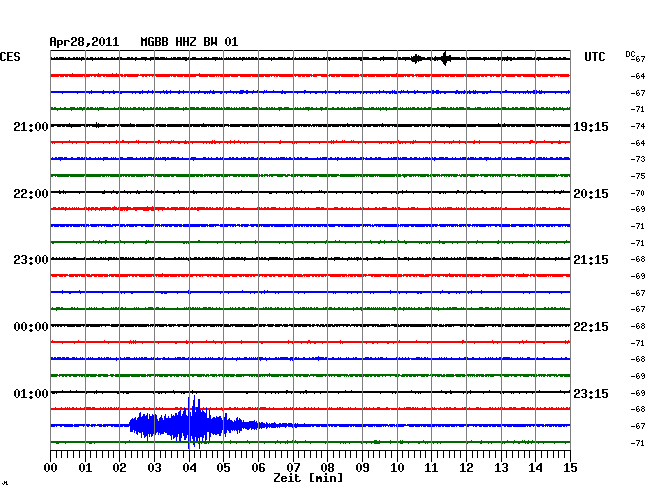The width and height of the screenshot is (650, 494).
Task: Select the 20:15 UTC time label
Action: [591, 194]
